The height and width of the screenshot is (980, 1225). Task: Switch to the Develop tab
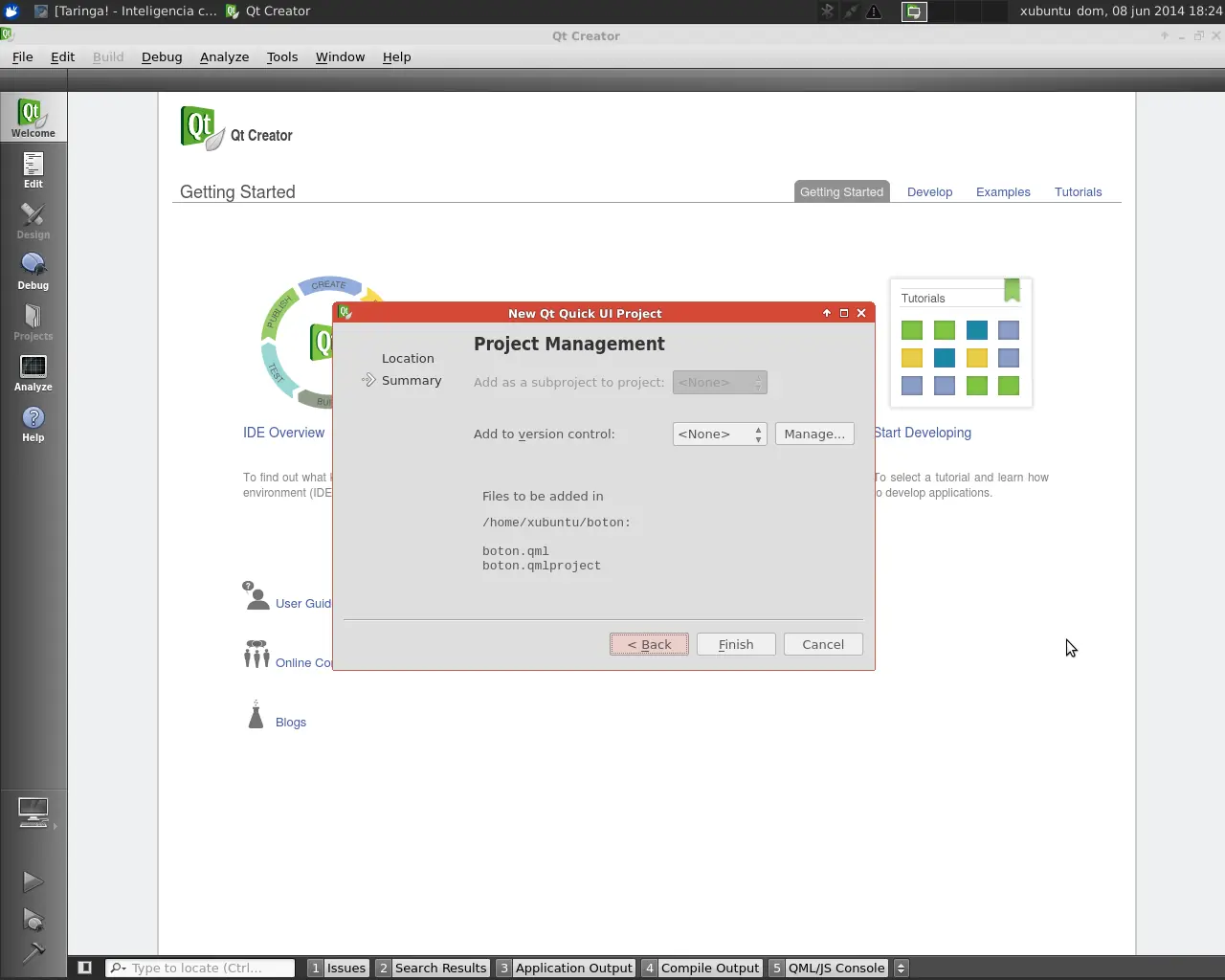(930, 191)
